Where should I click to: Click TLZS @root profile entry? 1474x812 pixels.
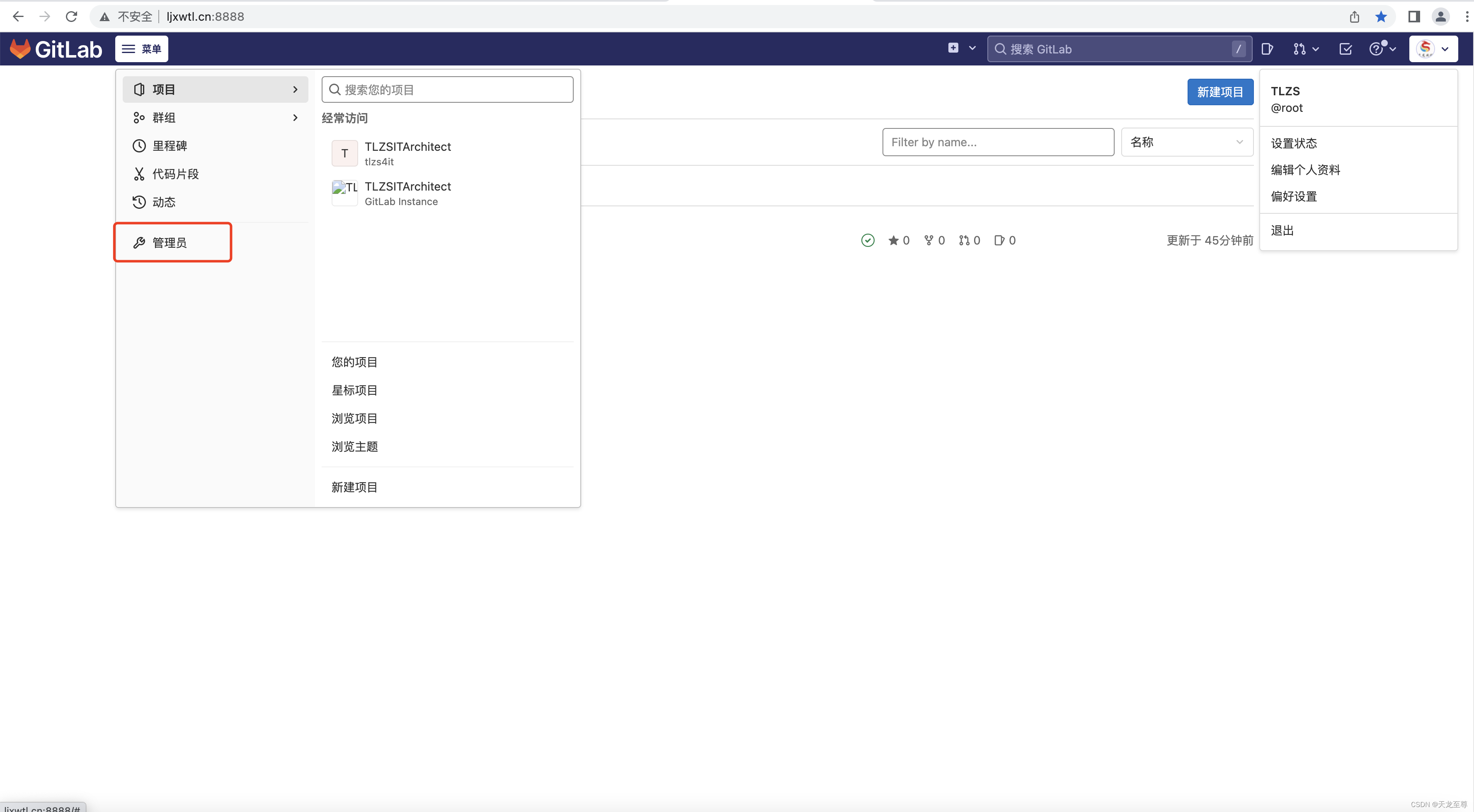coord(1358,99)
